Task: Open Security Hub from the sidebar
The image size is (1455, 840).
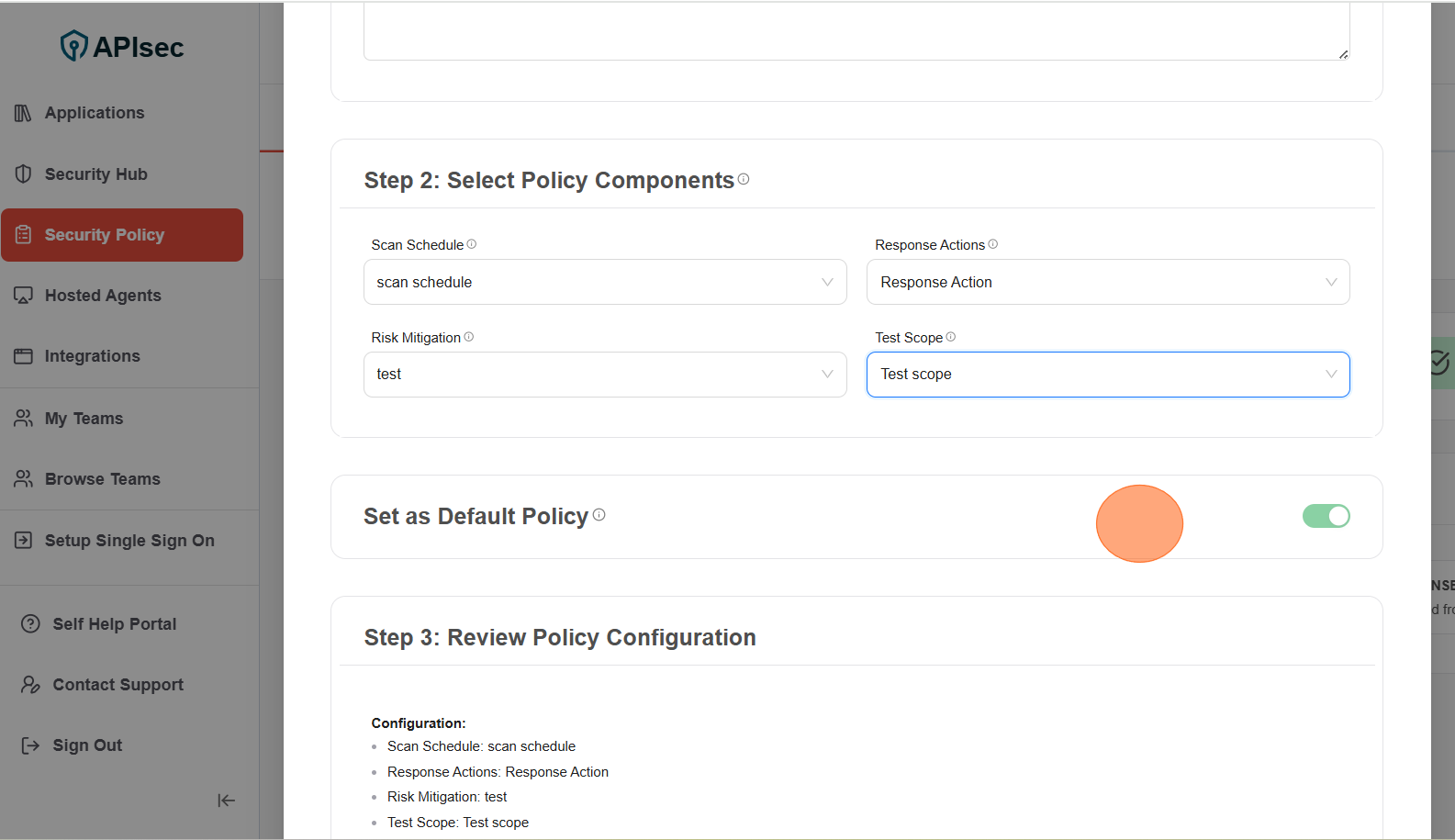Action: click(x=95, y=174)
